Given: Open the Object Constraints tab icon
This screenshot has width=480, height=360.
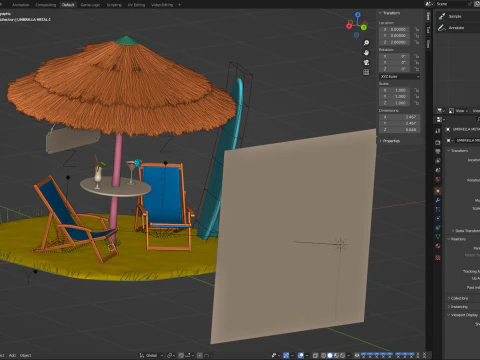Looking at the screenshot, I should point(438,227).
